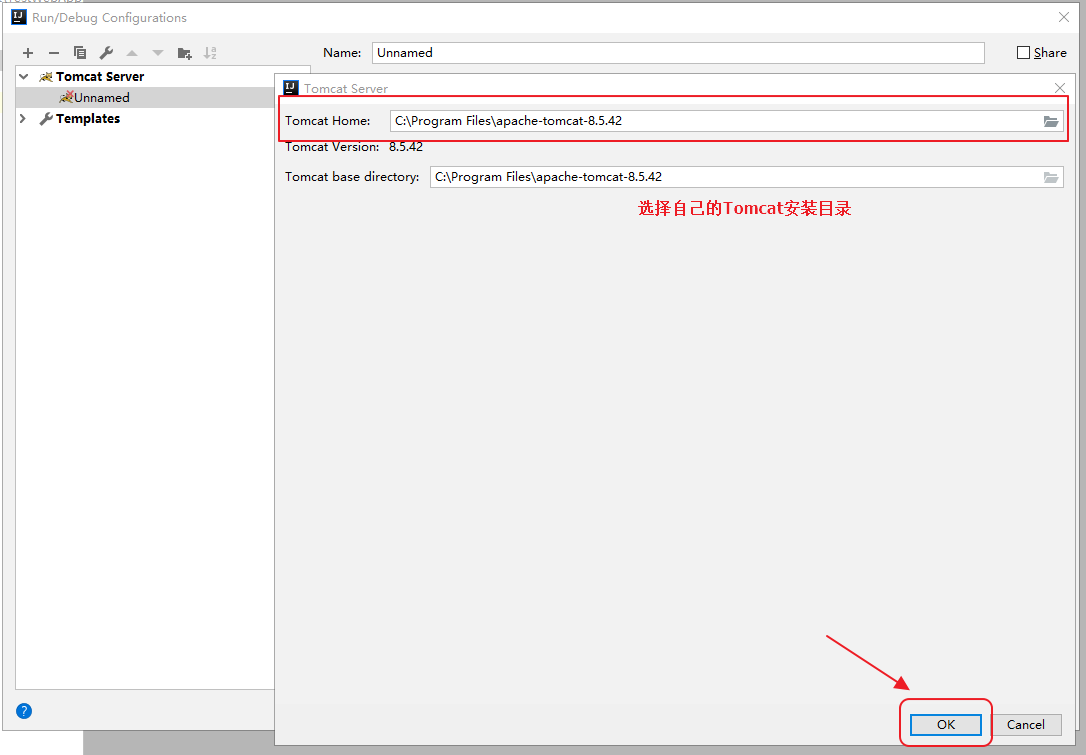
Task: Open edit templates wrench in toolbar
Action: (106, 53)
